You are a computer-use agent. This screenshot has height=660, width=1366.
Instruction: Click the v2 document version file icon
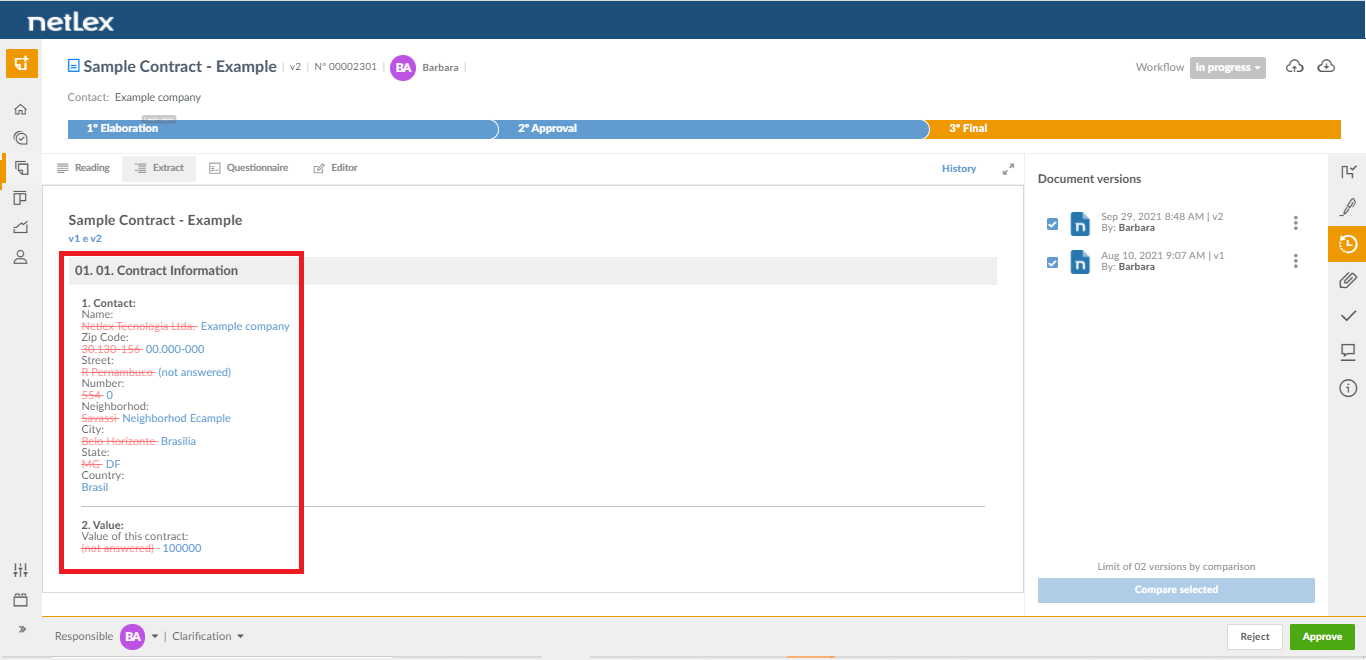pos(1080,223)
